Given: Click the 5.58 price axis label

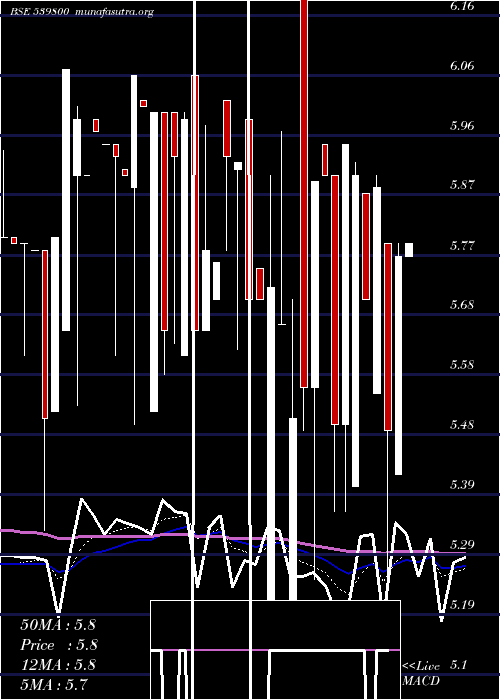Looking at the screenshot, I should [462, 364].
